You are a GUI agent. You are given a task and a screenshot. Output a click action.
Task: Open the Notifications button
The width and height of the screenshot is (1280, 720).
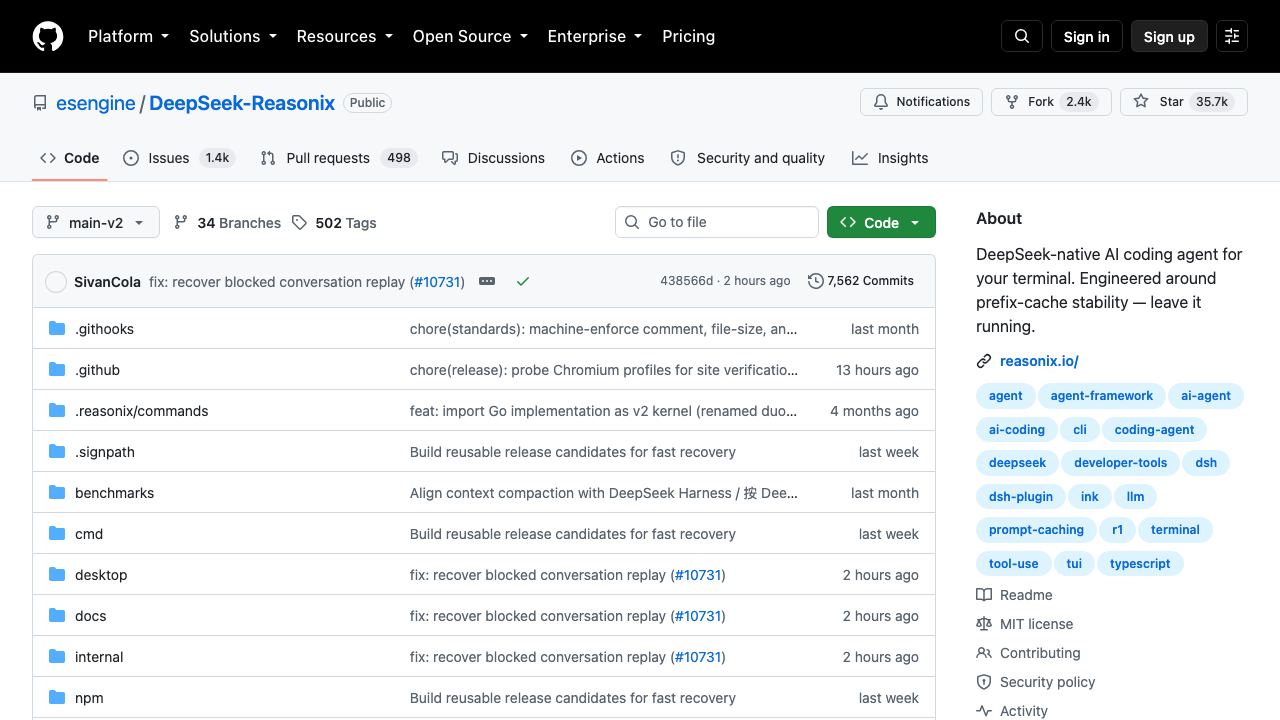coord(921,102)
